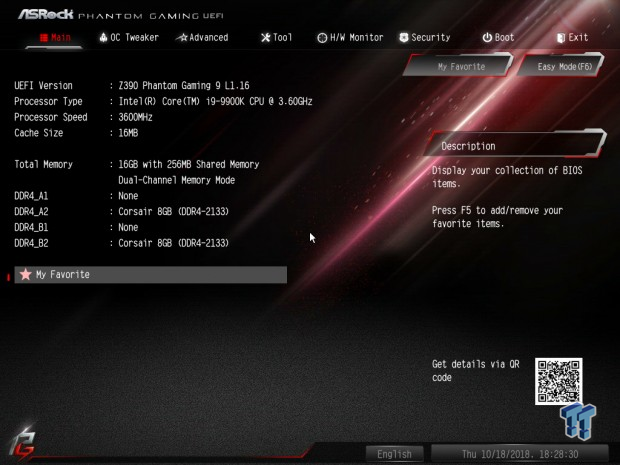The height and width of the screenshot is (465, 620).
Task: Click the QR code image
Action: (x=558, y=381)
